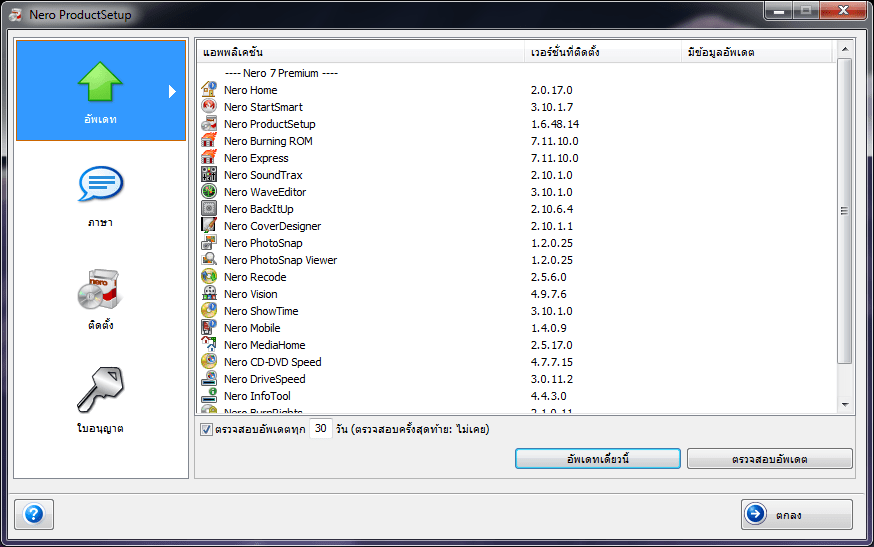The image size is (874, 547).
Task: Click the vertical scrollbar thumb
Action: click(x=845, y=211)
